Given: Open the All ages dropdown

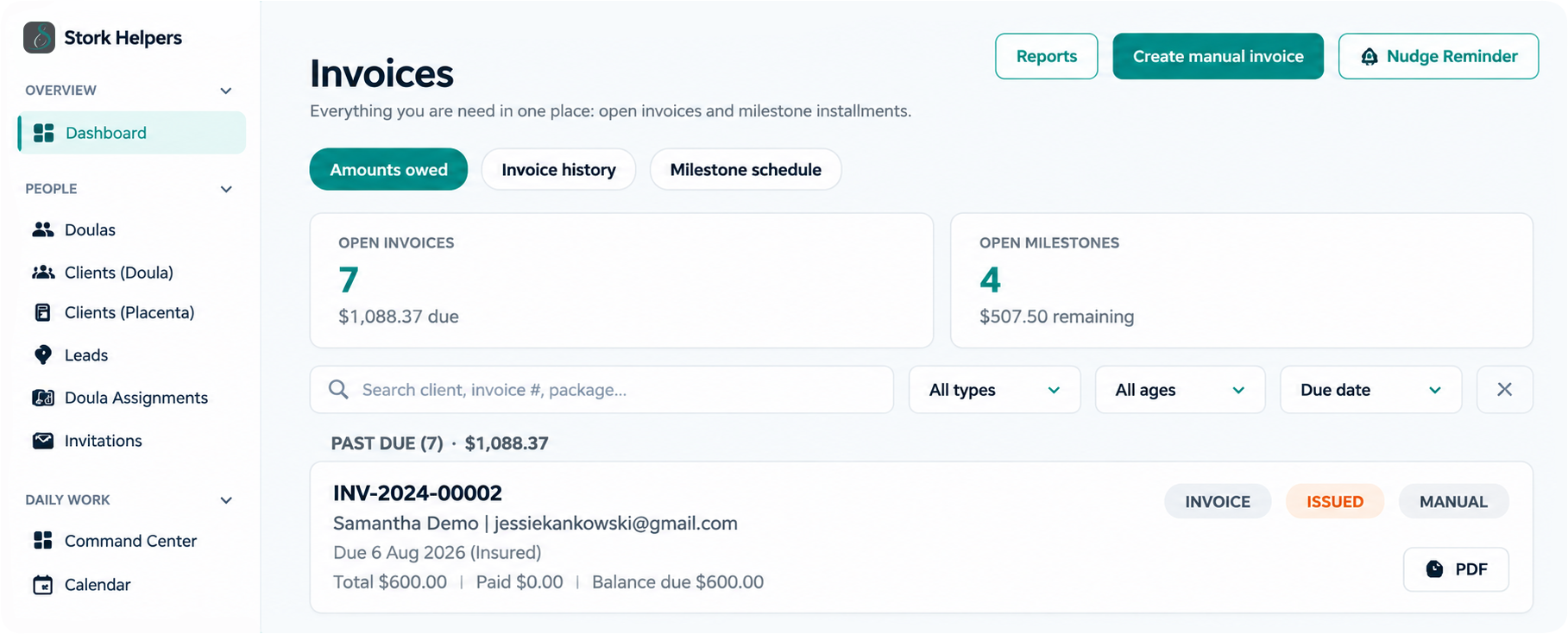Looking at the screenshot, I should click(1181, 390).
